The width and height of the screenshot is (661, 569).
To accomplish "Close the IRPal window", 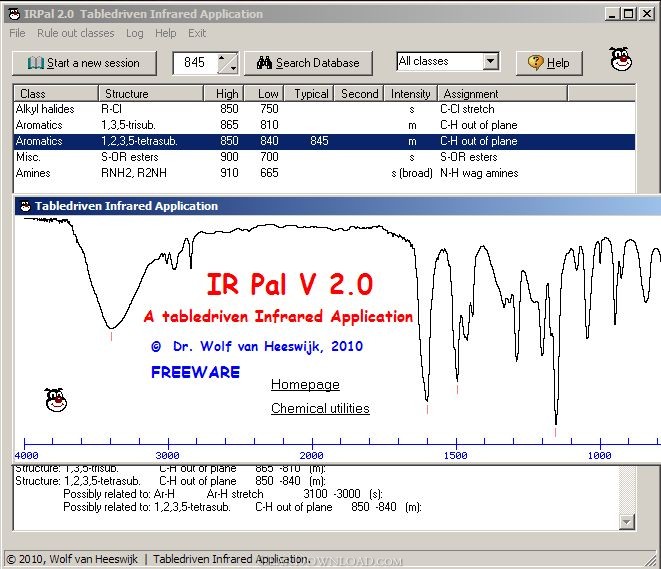I will [647, 13].
